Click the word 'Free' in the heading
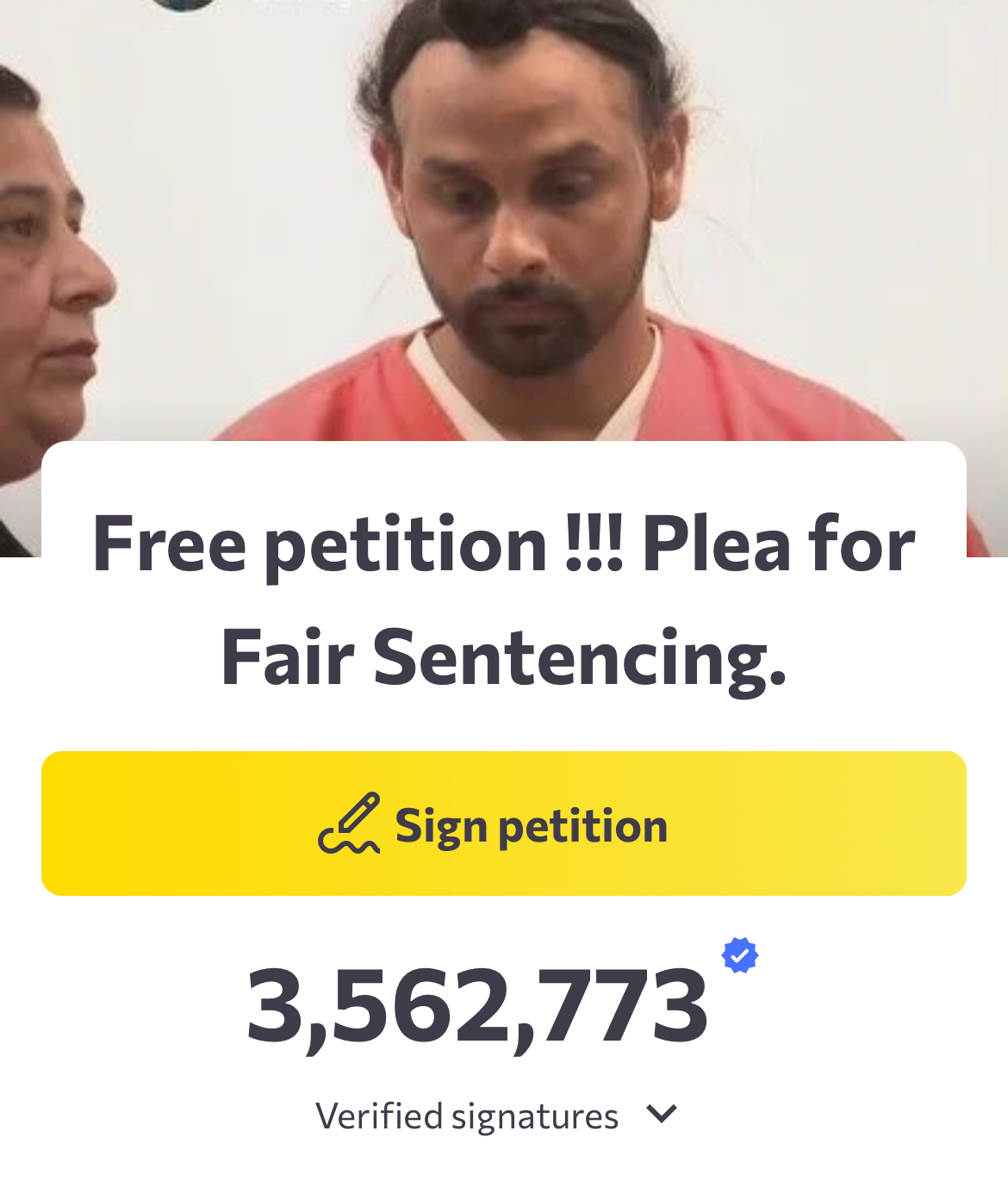This screenshot has width=1008, height=1181. 169,544
